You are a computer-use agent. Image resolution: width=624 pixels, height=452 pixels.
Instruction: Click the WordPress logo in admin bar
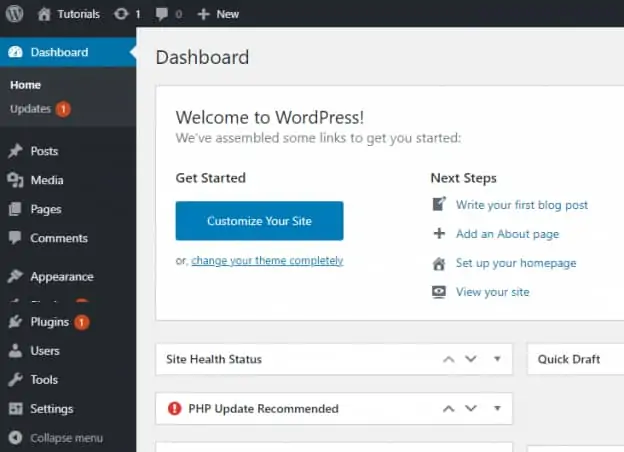(15, 14)
